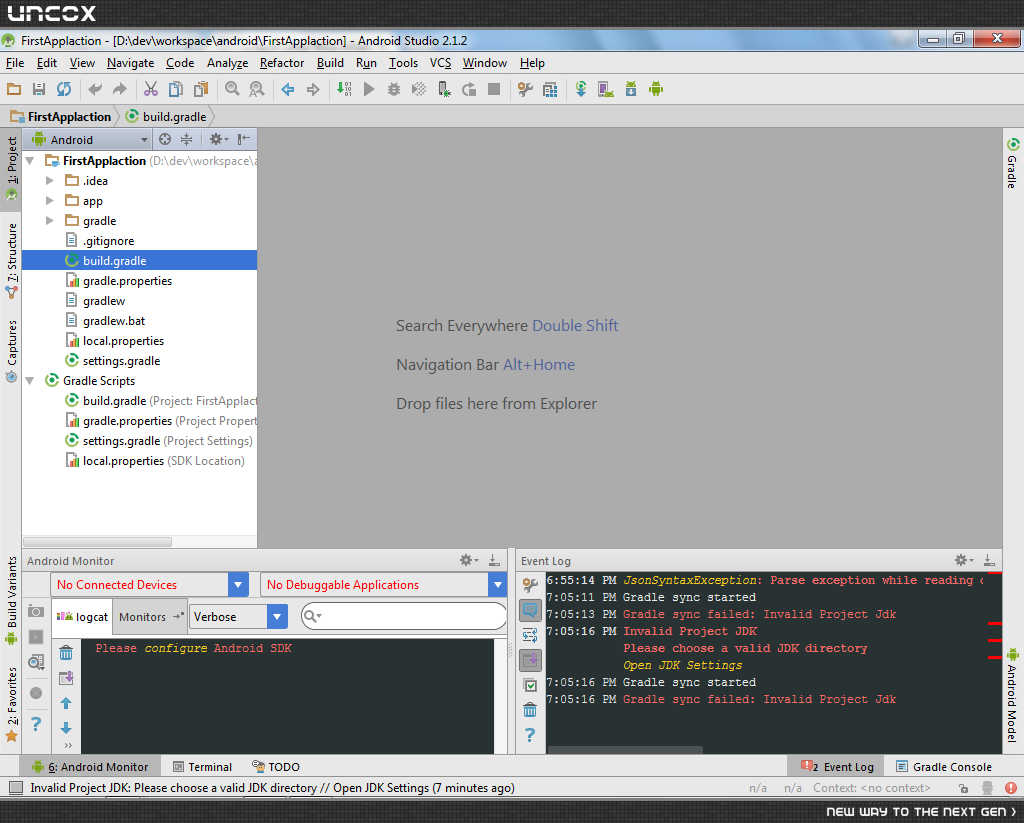Click Sync Project with Gradle Files icon
1024x823 pixels.
click(x=581, y=89)
